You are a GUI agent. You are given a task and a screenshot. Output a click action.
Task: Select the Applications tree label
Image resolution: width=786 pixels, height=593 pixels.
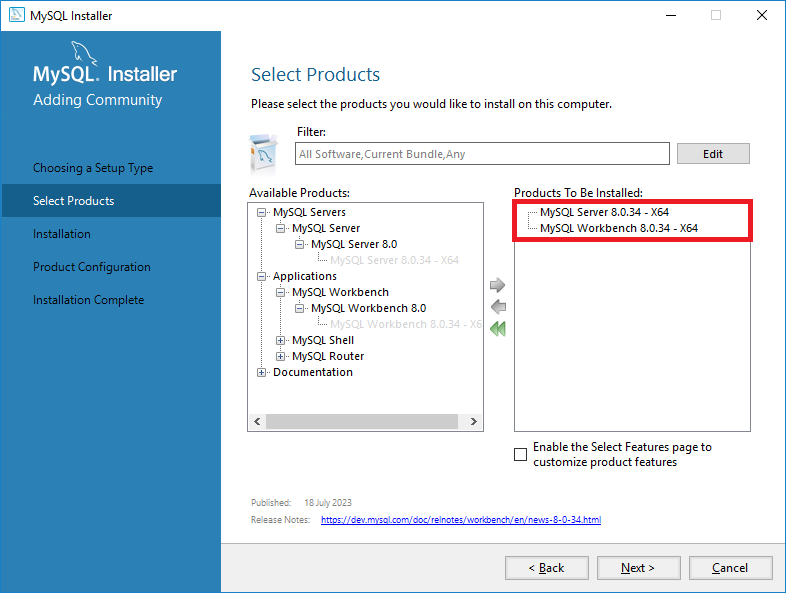(305, 276)
